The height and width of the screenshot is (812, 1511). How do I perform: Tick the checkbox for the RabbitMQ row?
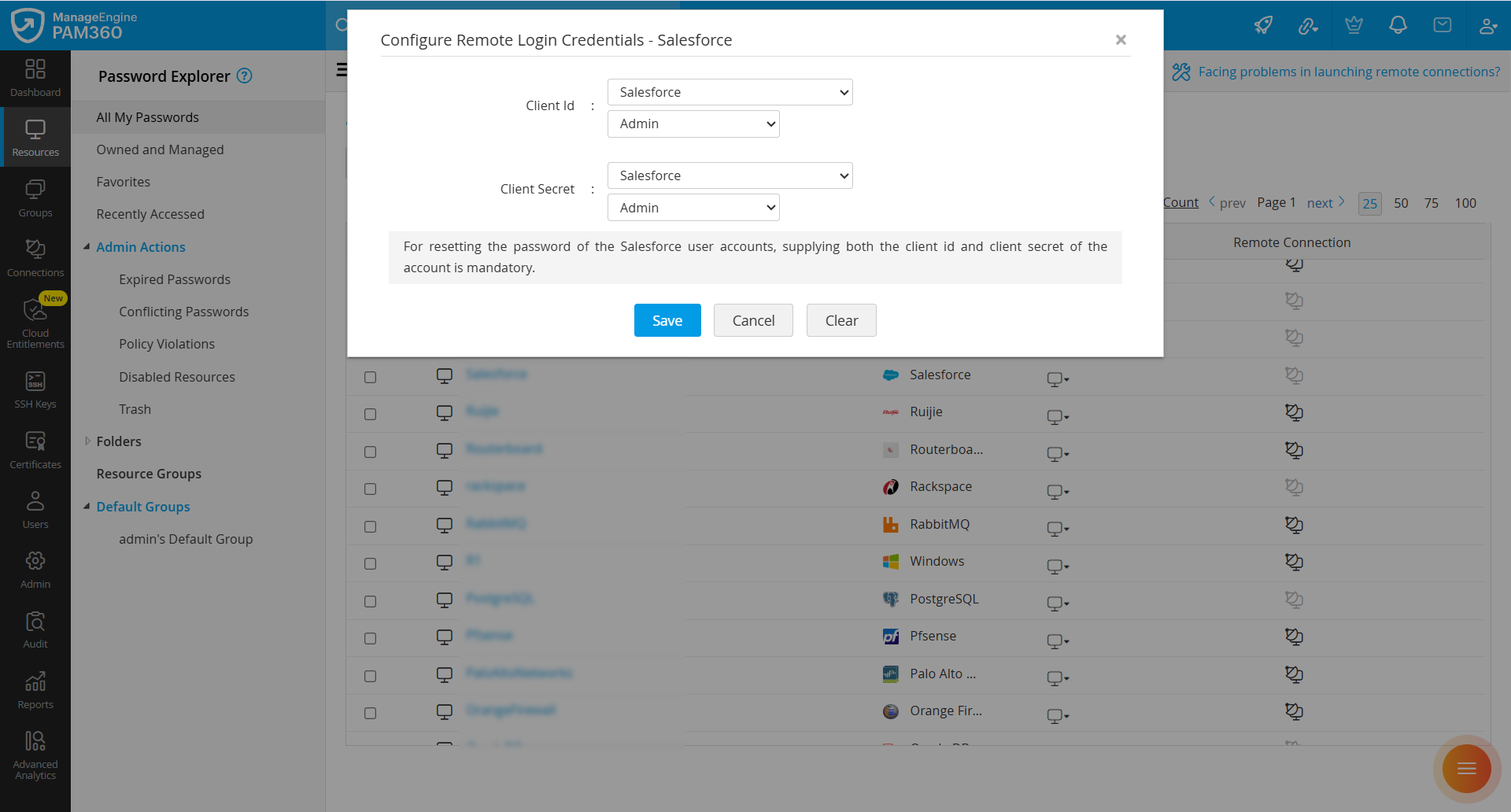(370, 527)
